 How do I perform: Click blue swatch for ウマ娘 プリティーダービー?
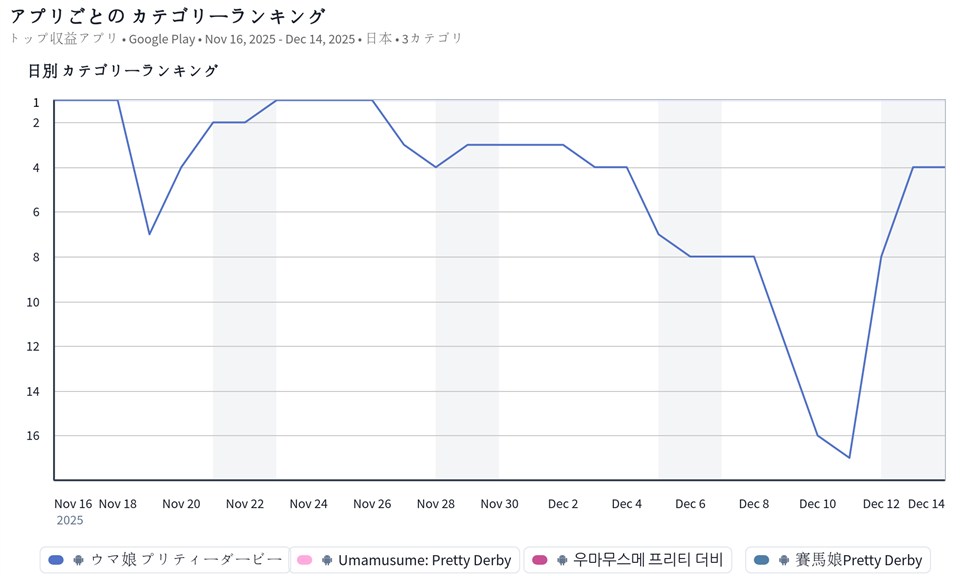pos(56,560)
